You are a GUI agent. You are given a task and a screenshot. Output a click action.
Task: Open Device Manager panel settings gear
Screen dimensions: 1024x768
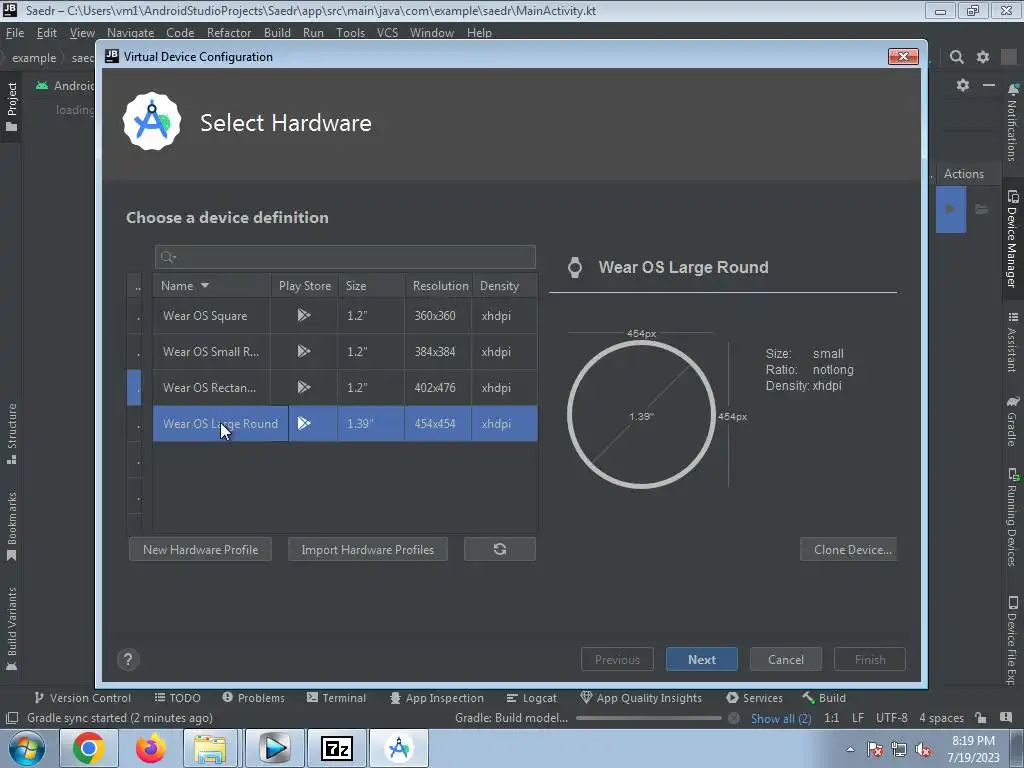click(963, 85)
